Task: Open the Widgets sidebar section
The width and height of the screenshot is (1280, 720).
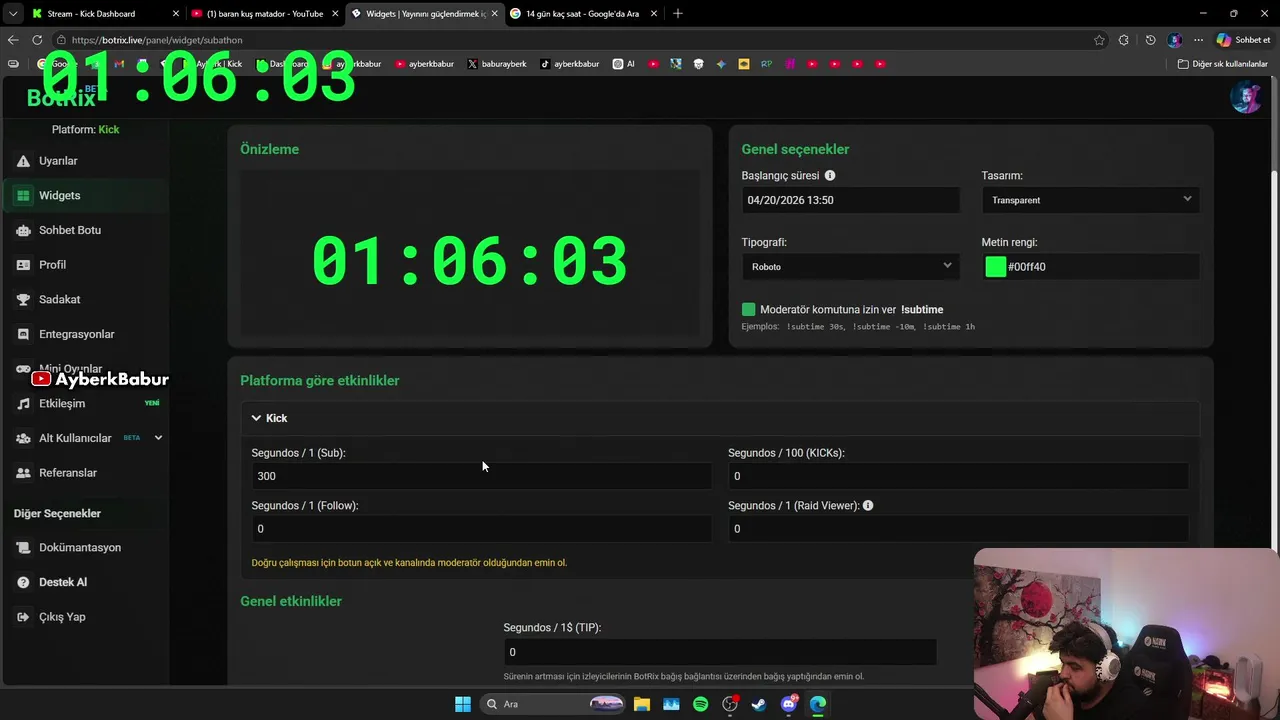Action: click(x=84, y=196)
